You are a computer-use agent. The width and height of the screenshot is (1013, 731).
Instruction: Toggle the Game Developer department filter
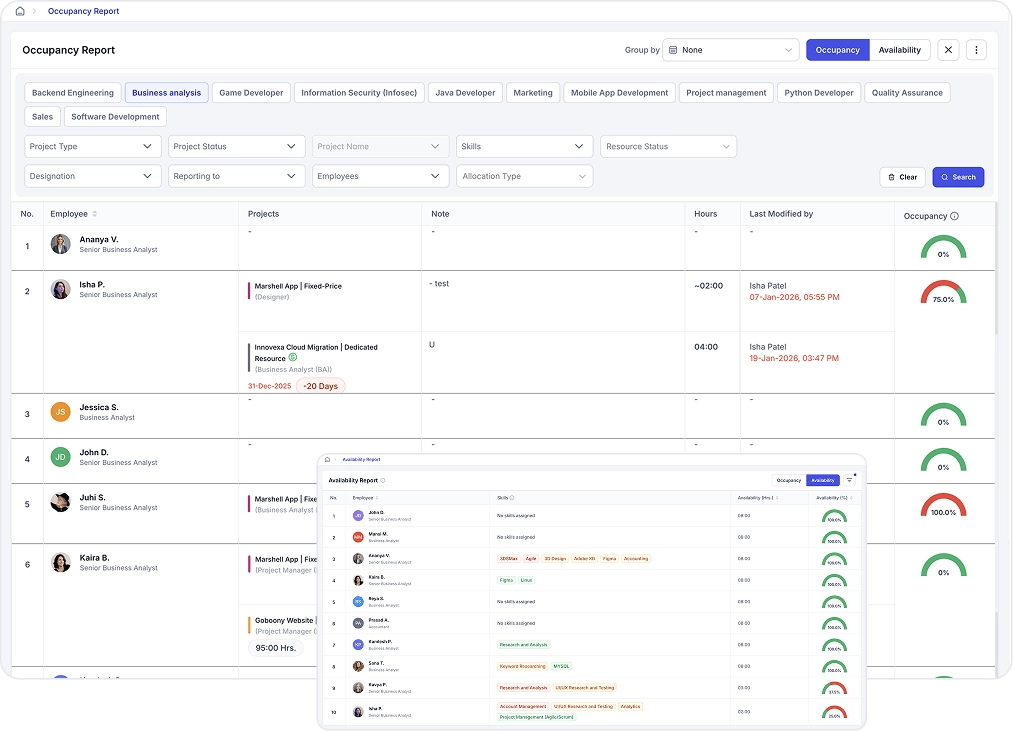click(x=251, y=93)
